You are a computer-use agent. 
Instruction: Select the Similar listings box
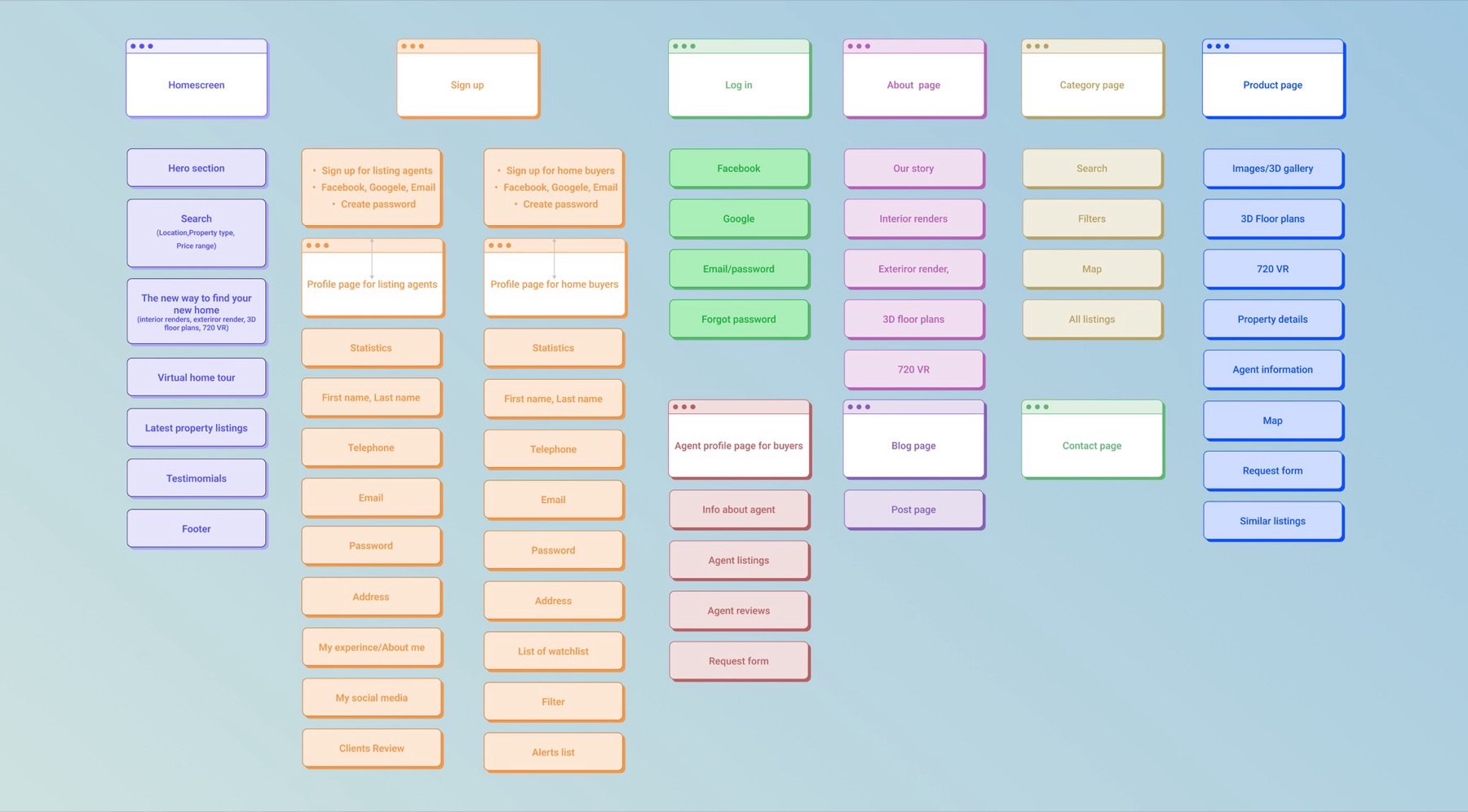(x=1273, y=521)
